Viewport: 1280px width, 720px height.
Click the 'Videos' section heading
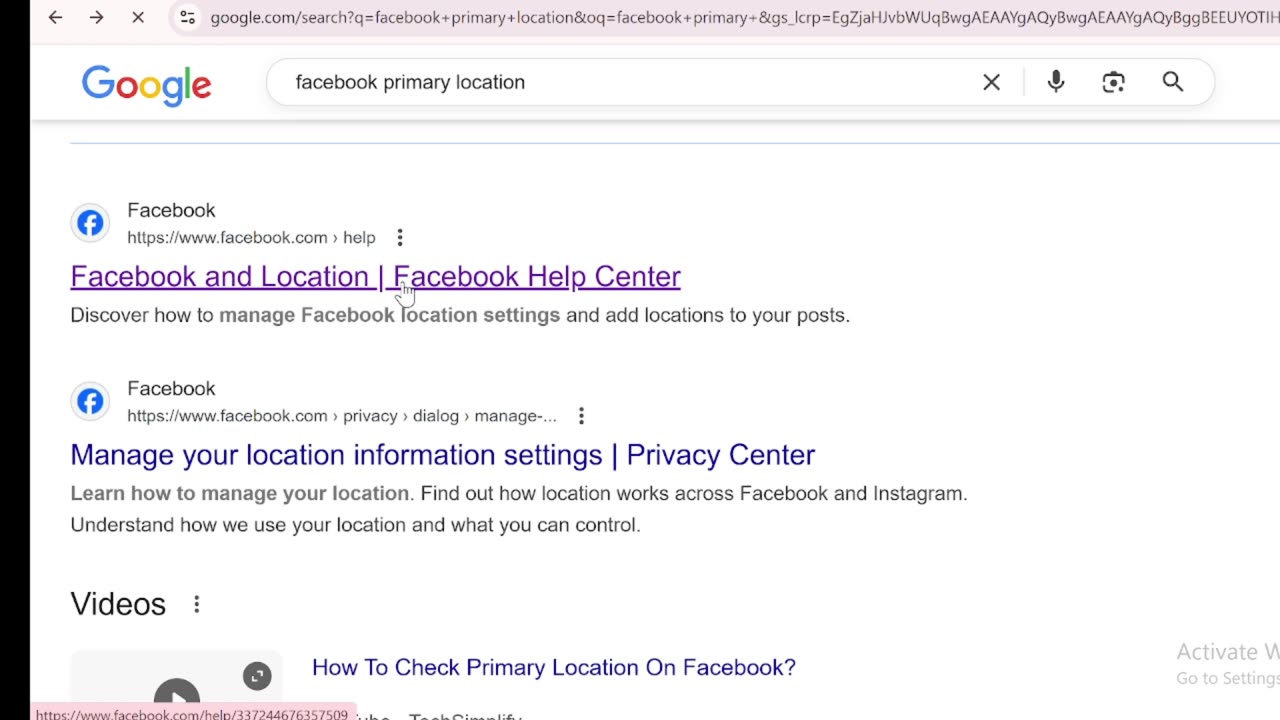click(x=118, y=604)
